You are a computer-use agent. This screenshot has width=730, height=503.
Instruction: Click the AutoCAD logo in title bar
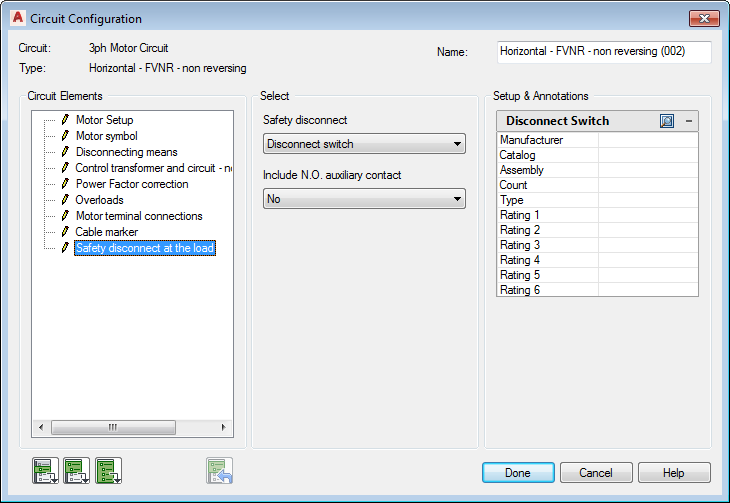pos(16,18)
